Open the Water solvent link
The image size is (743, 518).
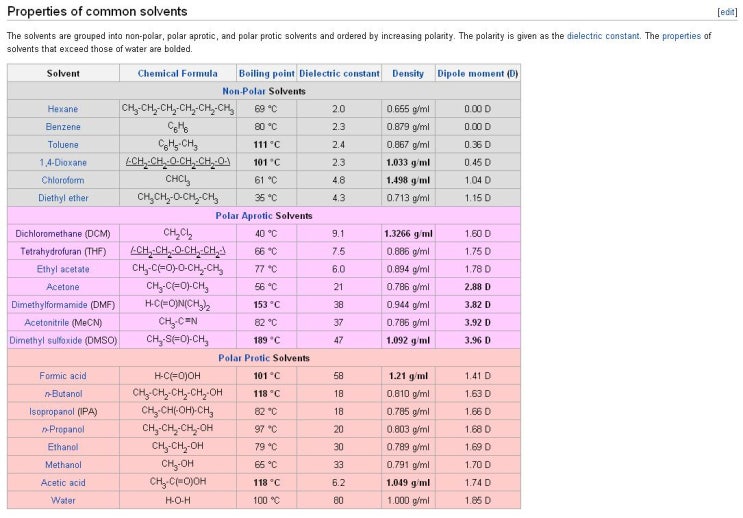click(x=63, y=500)
